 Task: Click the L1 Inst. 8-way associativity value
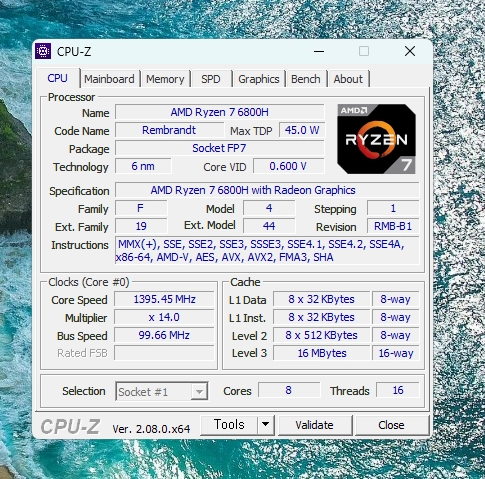click(395, 317)
